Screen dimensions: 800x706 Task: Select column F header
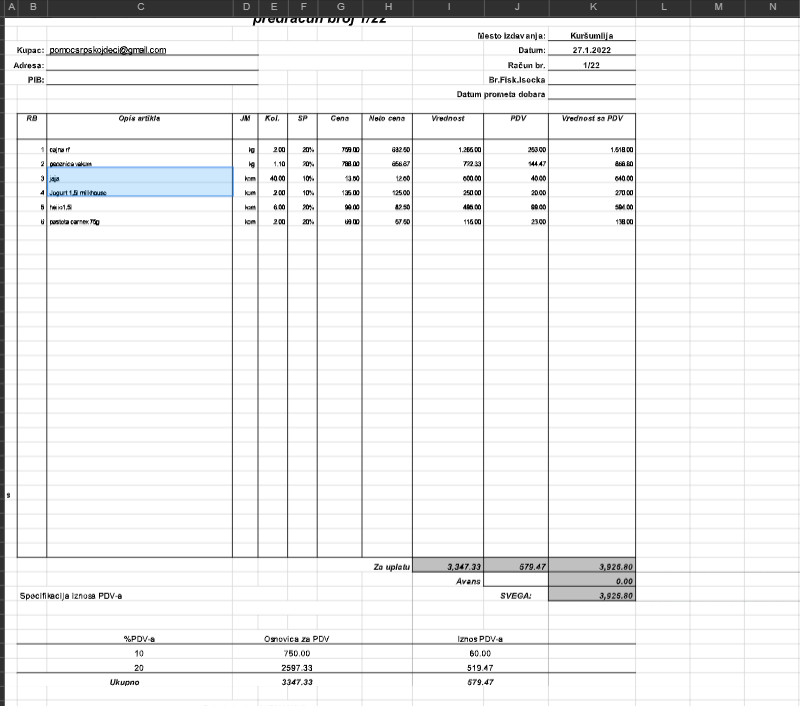click(x=303, y=7)
